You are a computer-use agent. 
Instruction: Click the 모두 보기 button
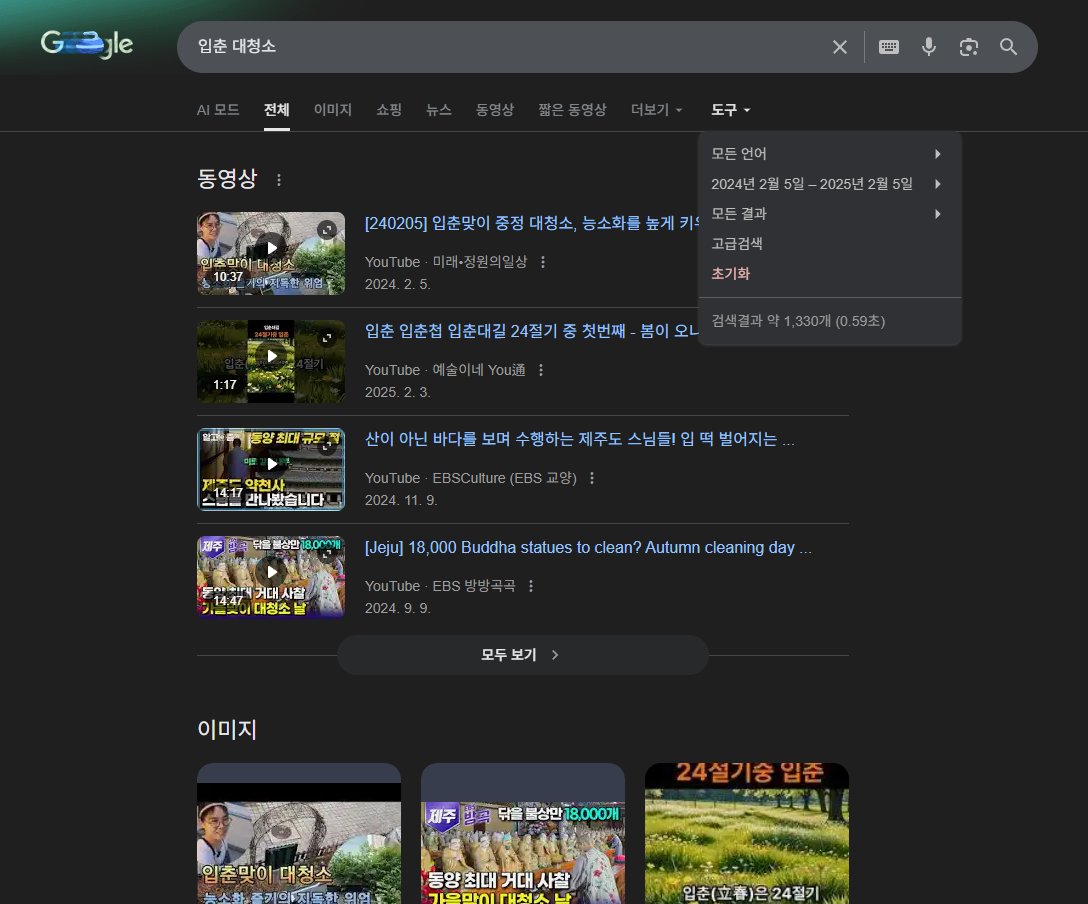[522, 655]
